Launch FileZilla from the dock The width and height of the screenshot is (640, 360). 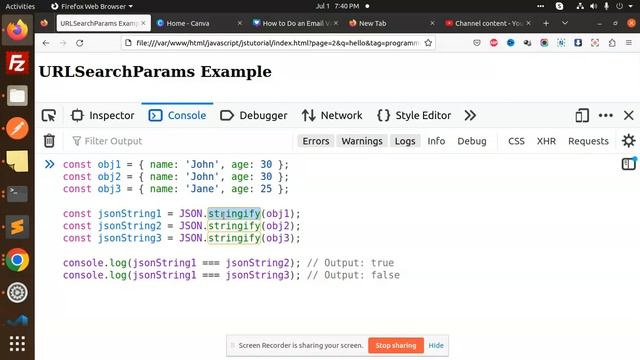[x=17, y=63]
